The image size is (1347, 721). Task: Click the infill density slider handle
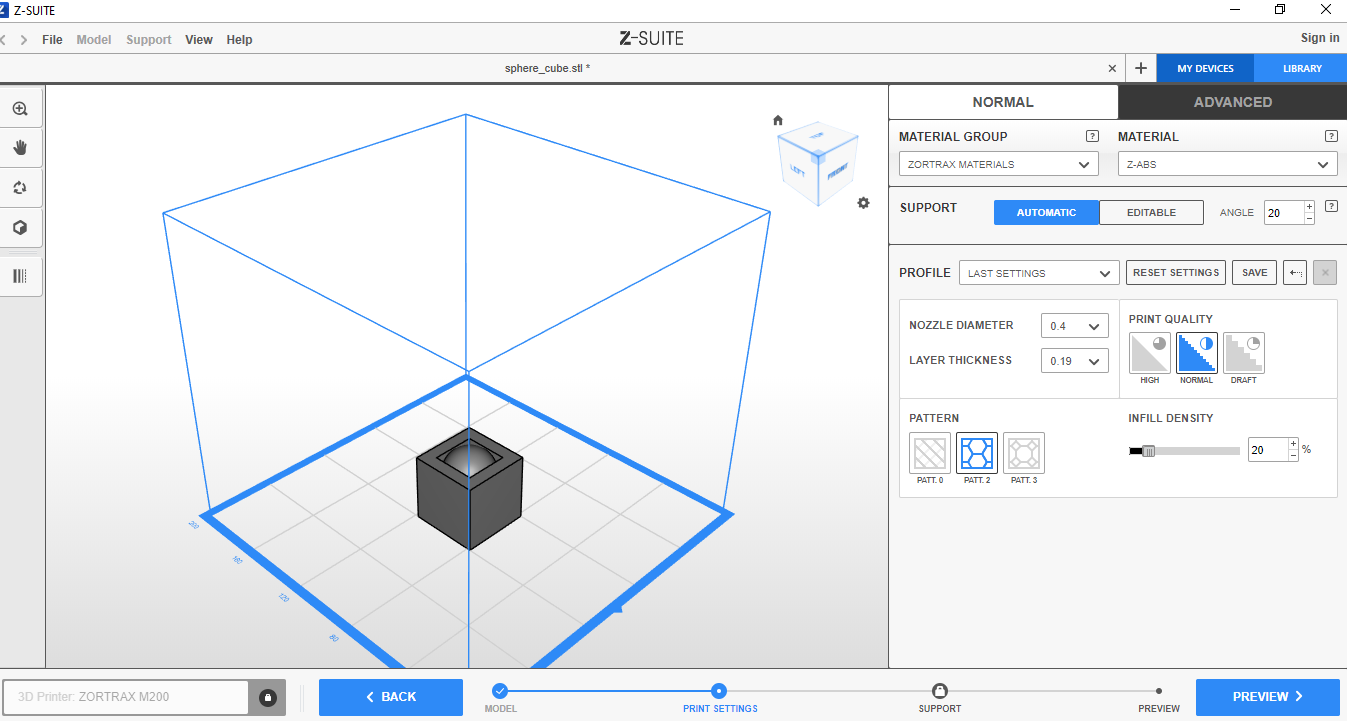pyautogui.click(x=1148, y=451)
